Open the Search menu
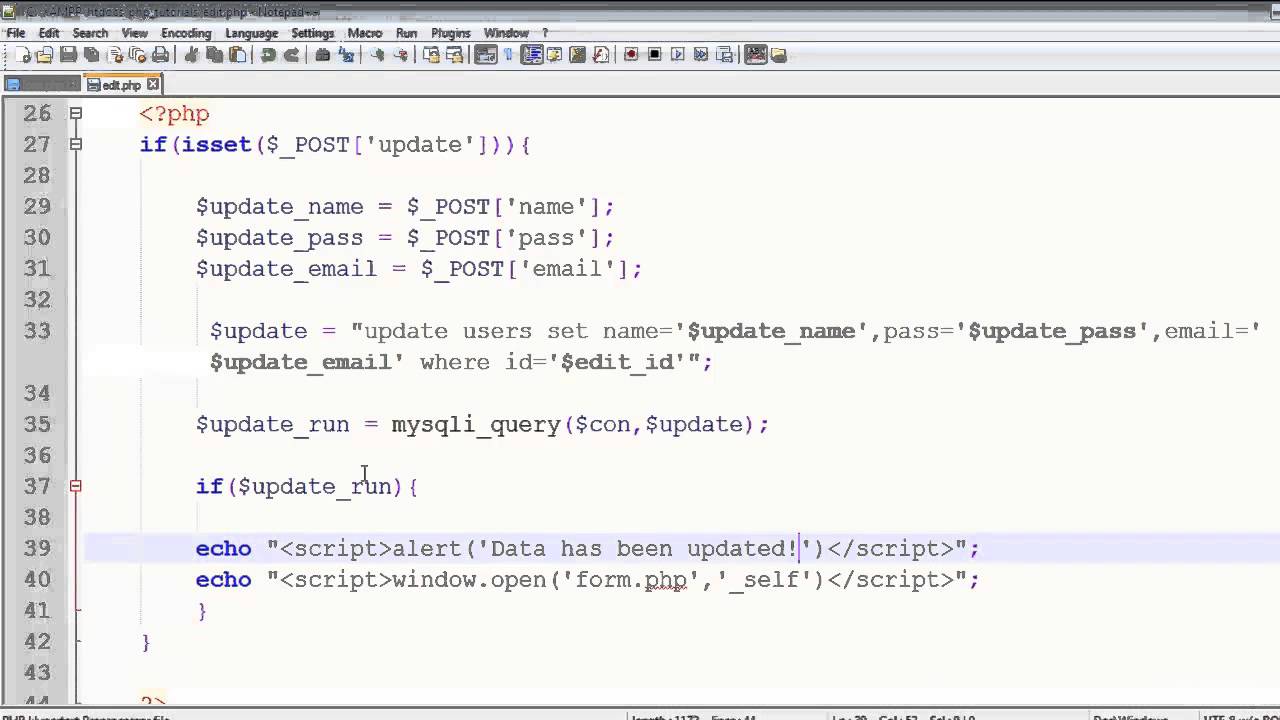This screenshot has height=720, width=1280. pos(90,33)
